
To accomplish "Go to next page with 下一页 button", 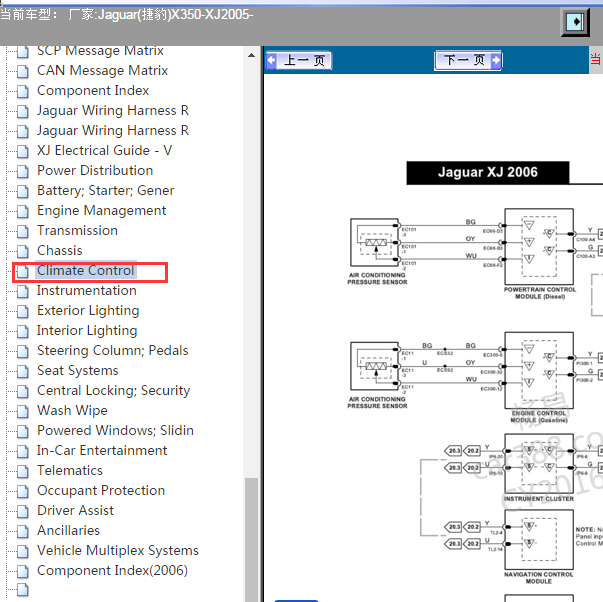I will tap(468, 60).
